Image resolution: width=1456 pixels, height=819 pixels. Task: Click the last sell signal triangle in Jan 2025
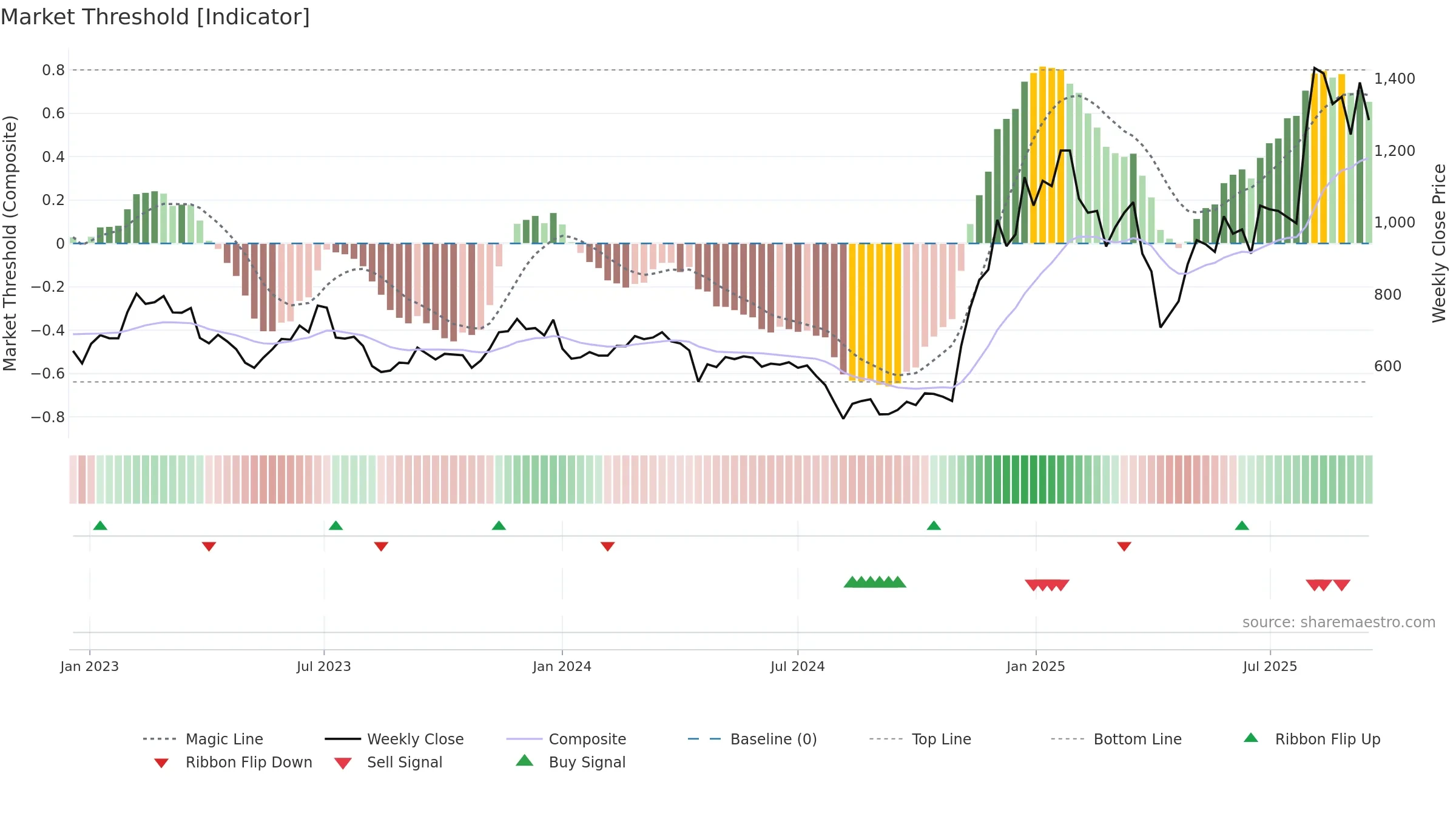pos(1062,585)
